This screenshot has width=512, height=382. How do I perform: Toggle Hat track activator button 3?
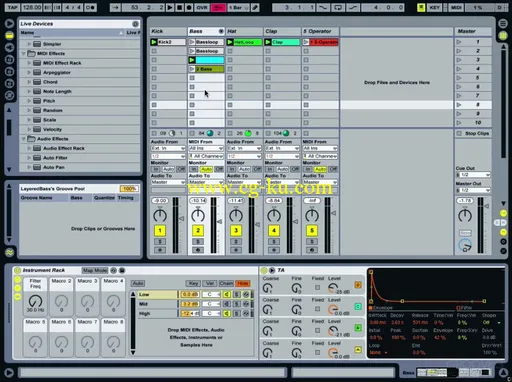[x=236, y=230]
